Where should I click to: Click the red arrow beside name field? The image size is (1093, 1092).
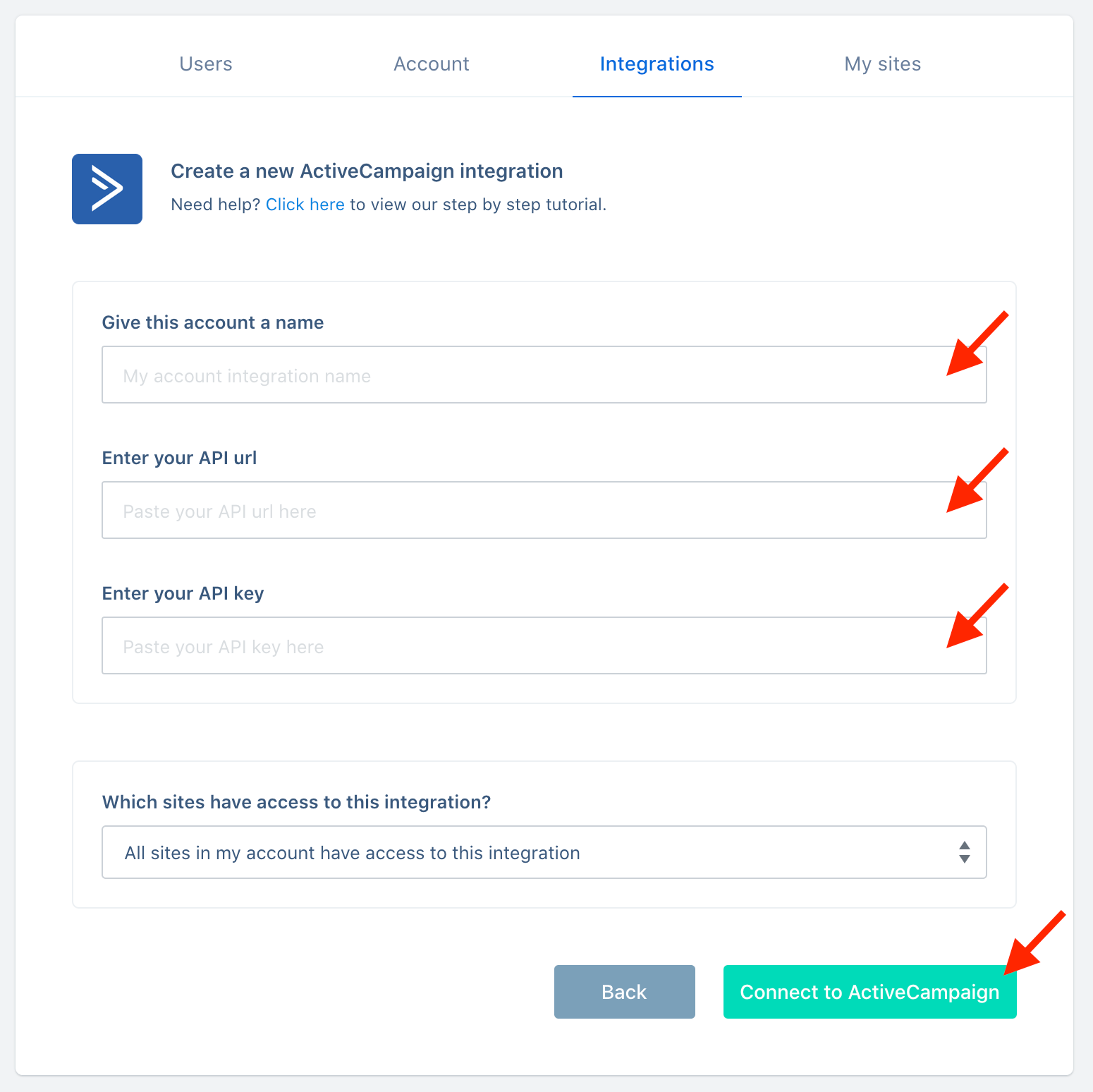click(977, 344)
